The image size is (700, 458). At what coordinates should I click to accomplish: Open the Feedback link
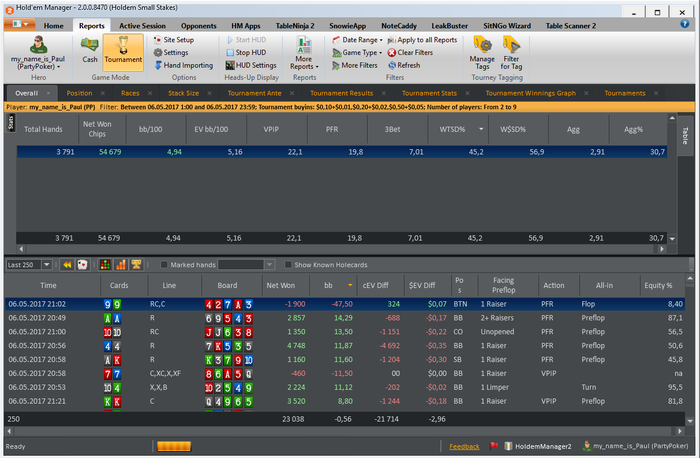click(x=464, y=446)
